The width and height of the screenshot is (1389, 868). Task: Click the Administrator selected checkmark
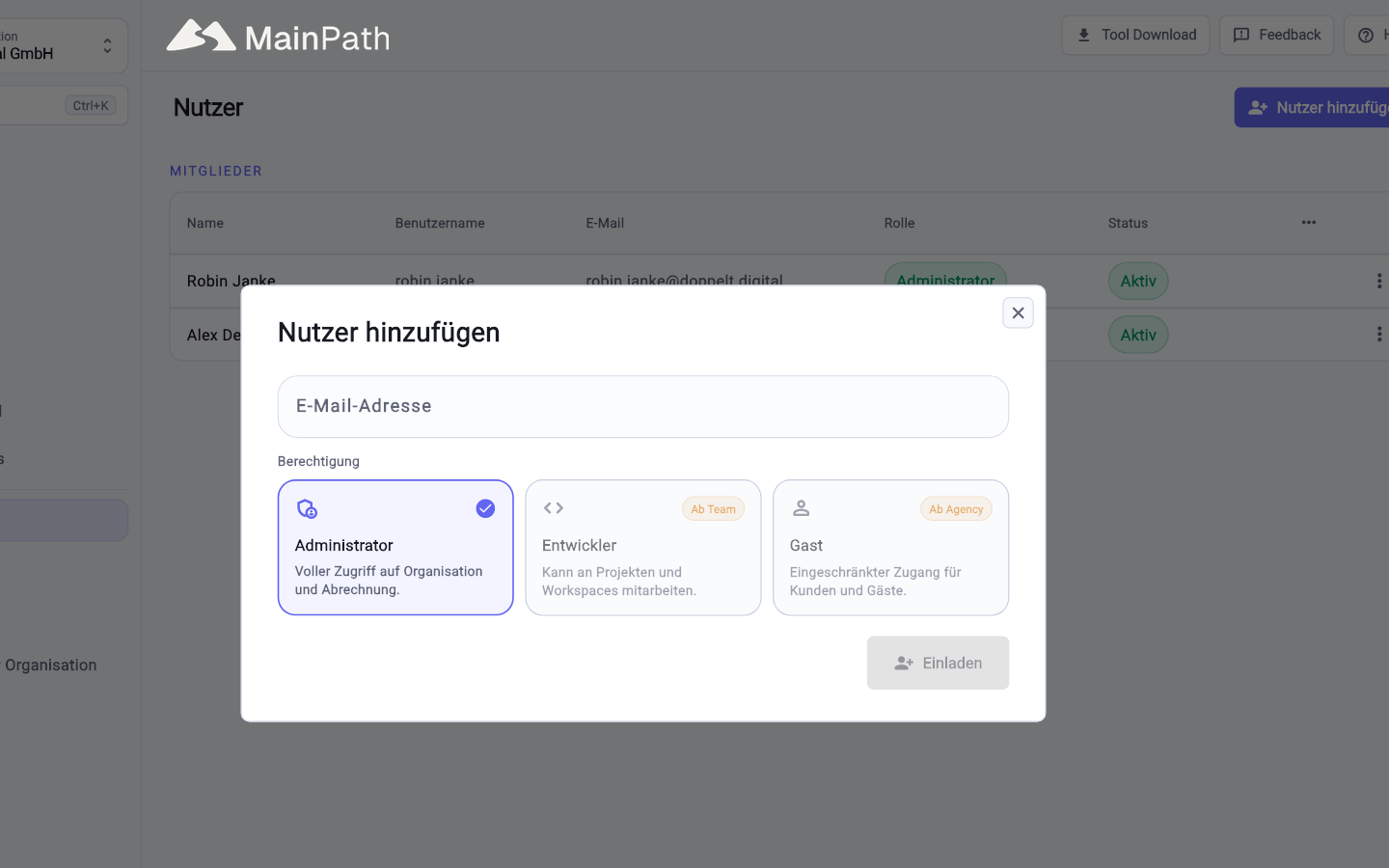coord(485,508)
